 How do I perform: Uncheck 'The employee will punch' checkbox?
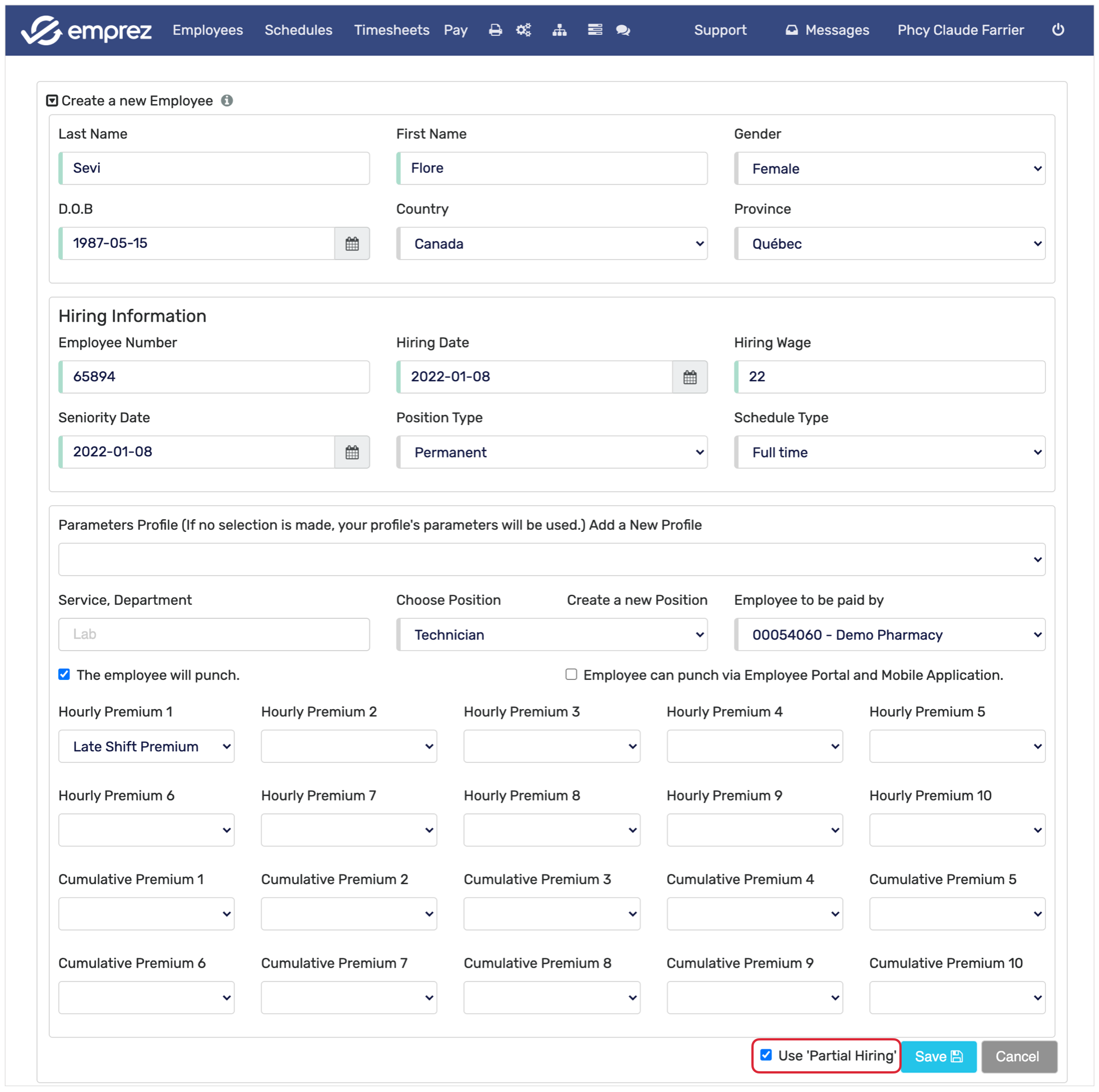click(x=64, y=674)
